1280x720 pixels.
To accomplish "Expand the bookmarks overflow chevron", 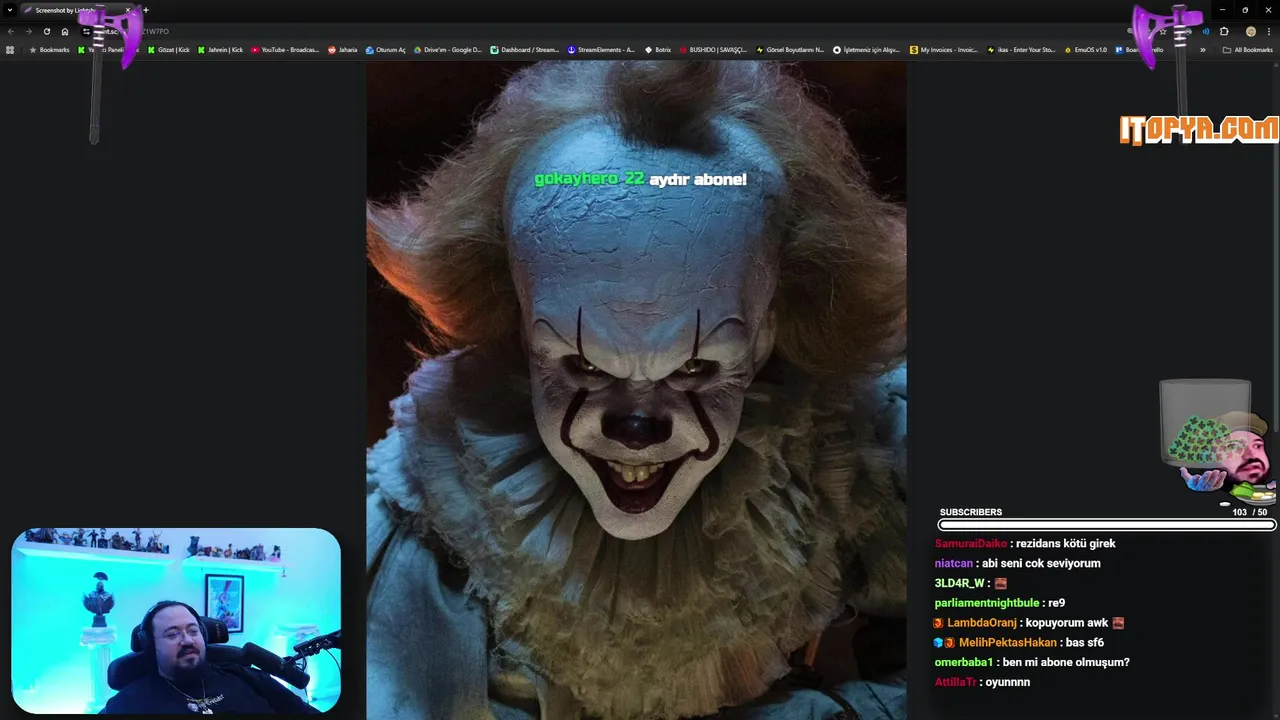I will tap(1202, 50).
